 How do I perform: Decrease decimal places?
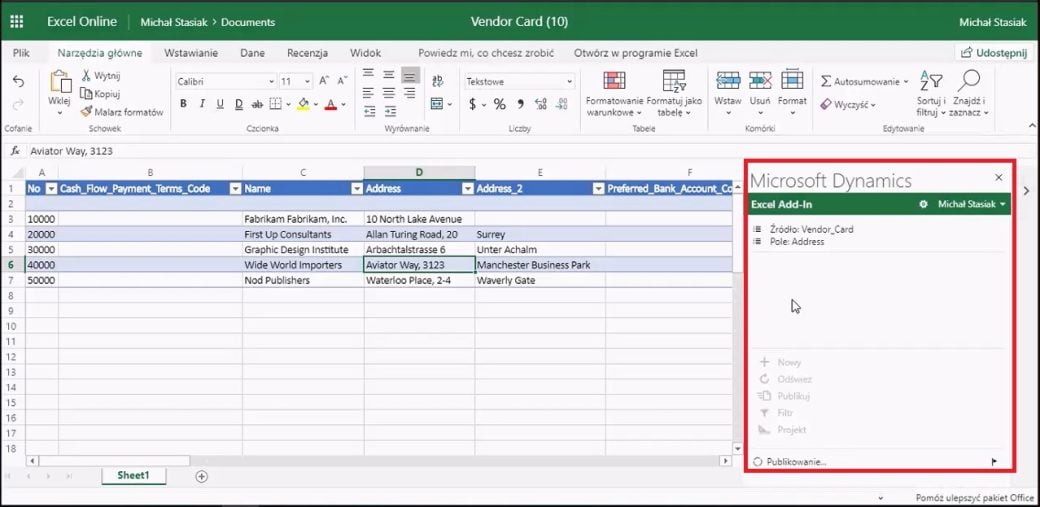tap(562, 104)
